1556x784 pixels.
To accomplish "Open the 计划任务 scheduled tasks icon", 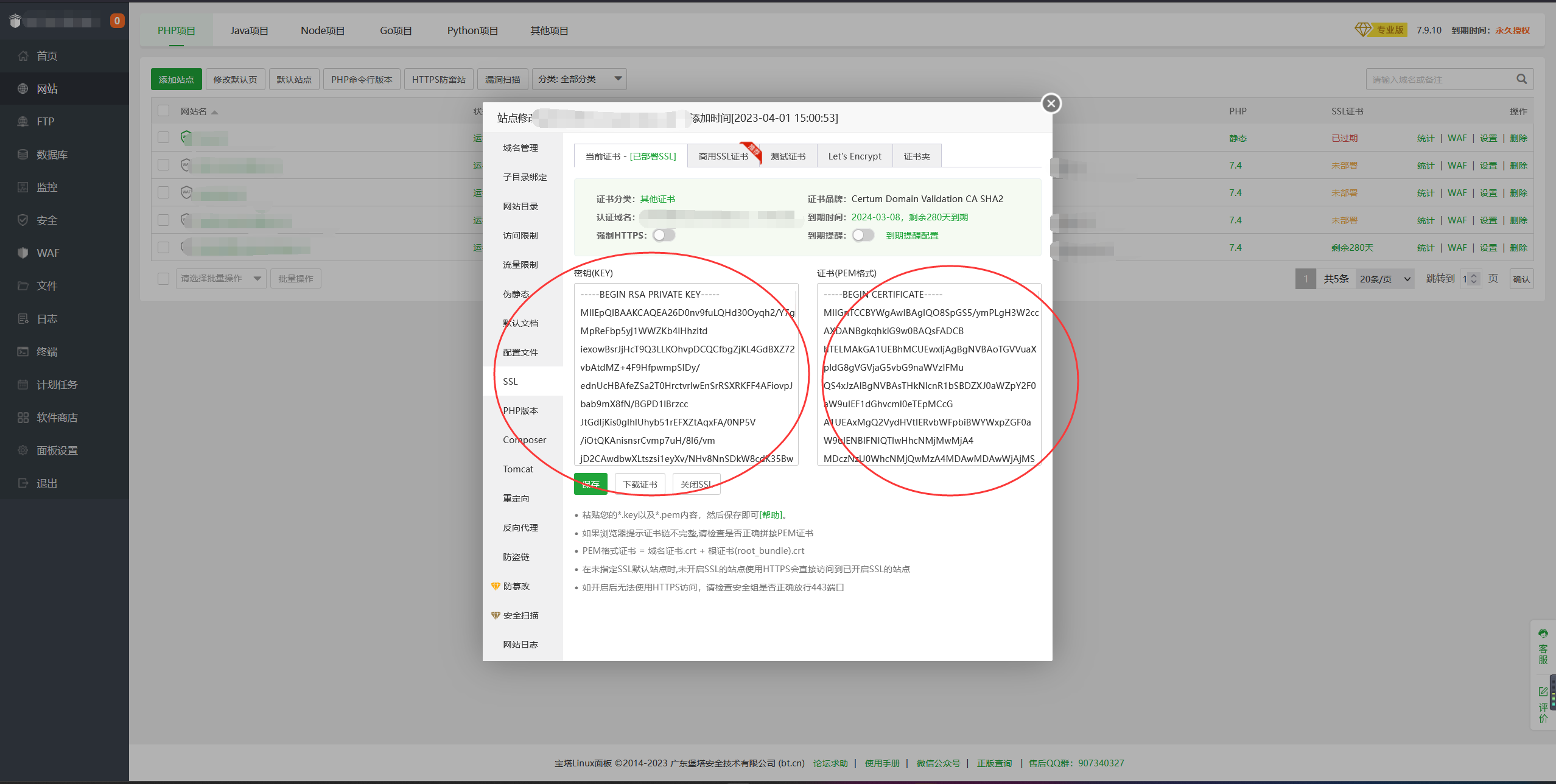I will [23, 385].
